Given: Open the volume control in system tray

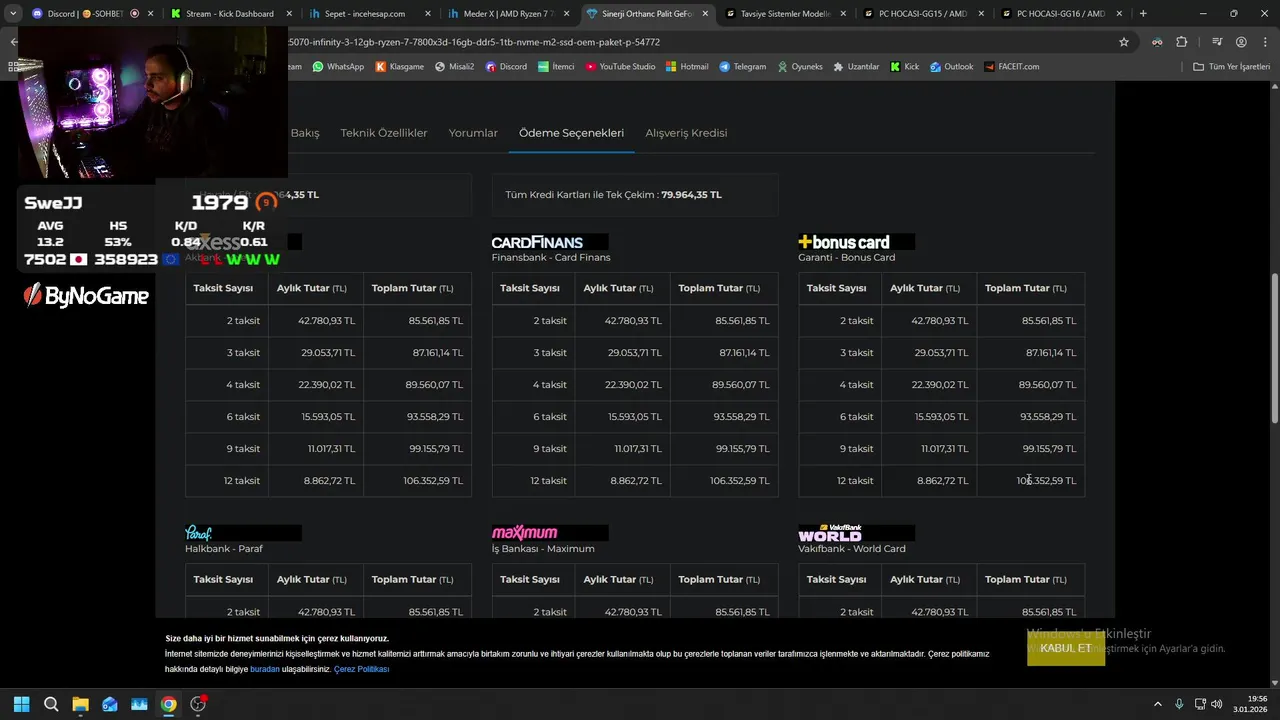Looking at the screenshot, I should click(1217, 704).
